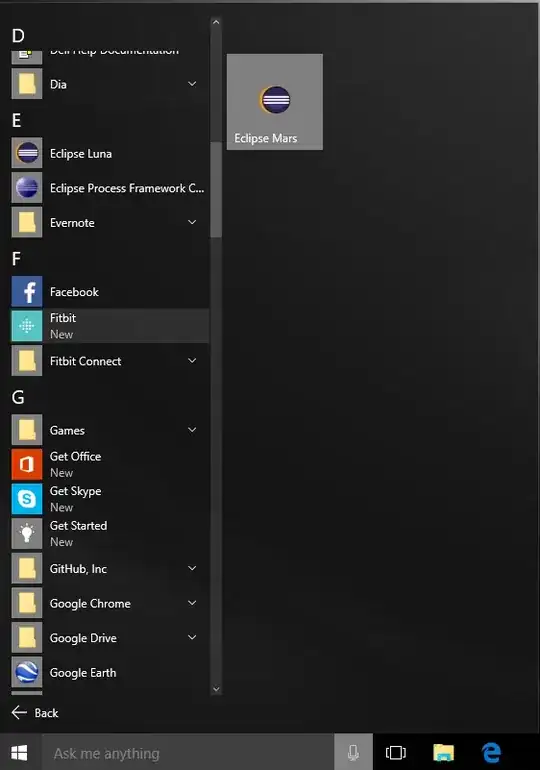Click the Google Drive folder icon
This screenshot has height=770, width=540.
coord(27,637)
